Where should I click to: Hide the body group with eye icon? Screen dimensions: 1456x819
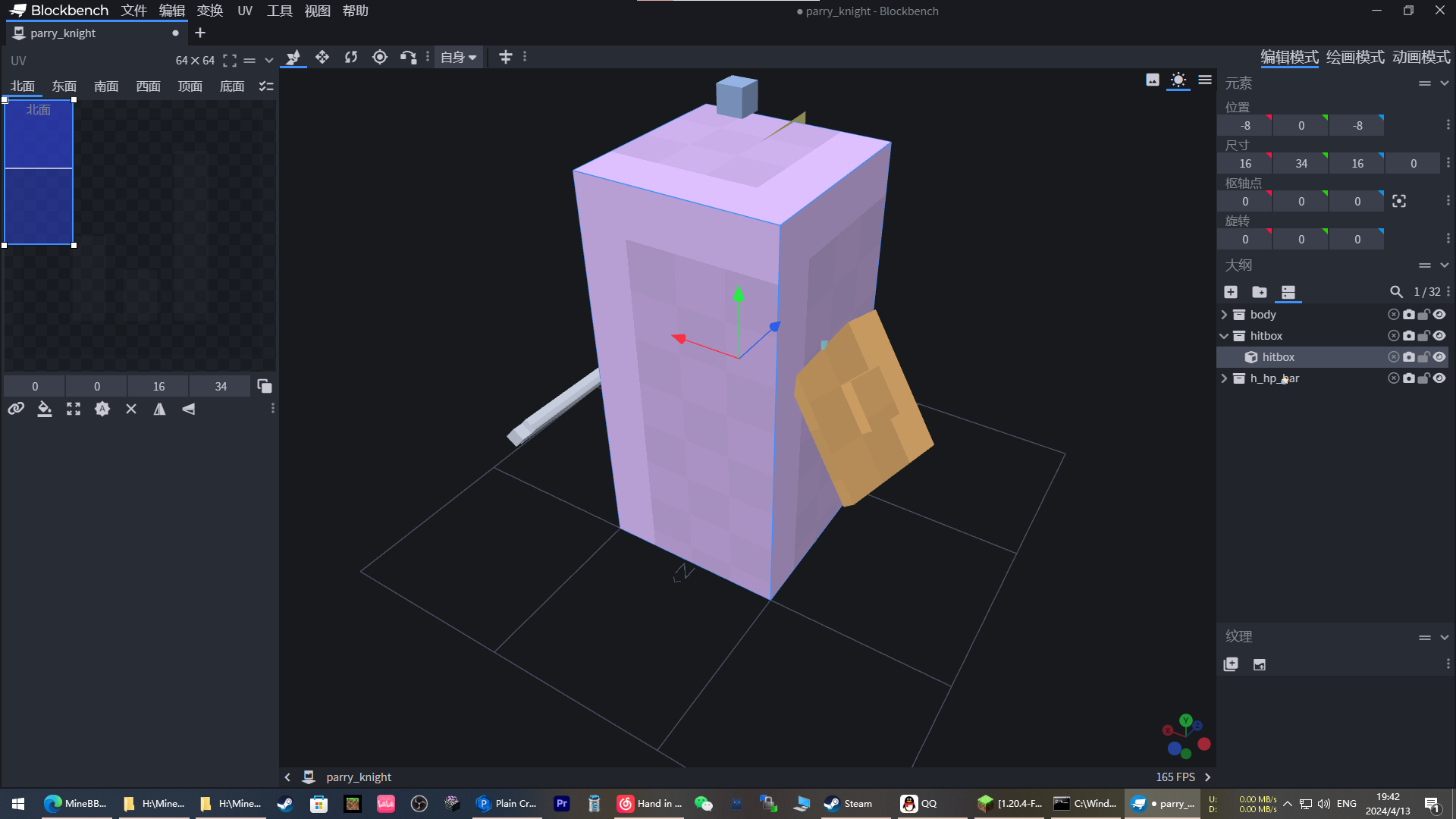tap(1439, 315)
